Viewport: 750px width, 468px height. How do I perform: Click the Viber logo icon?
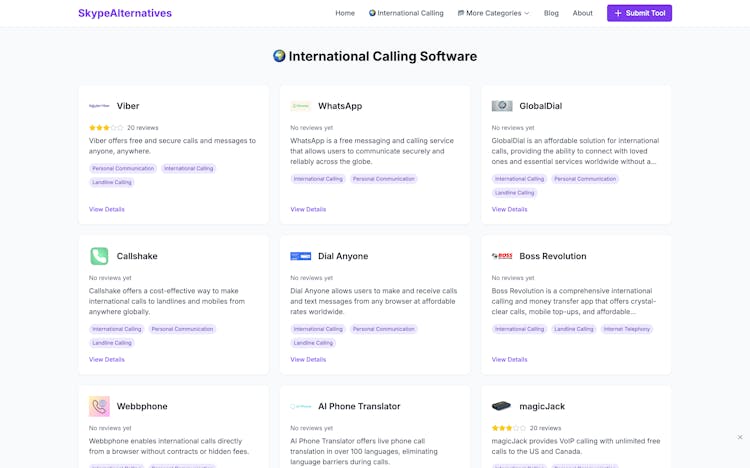pyautogui.click(x=99, y=106)
